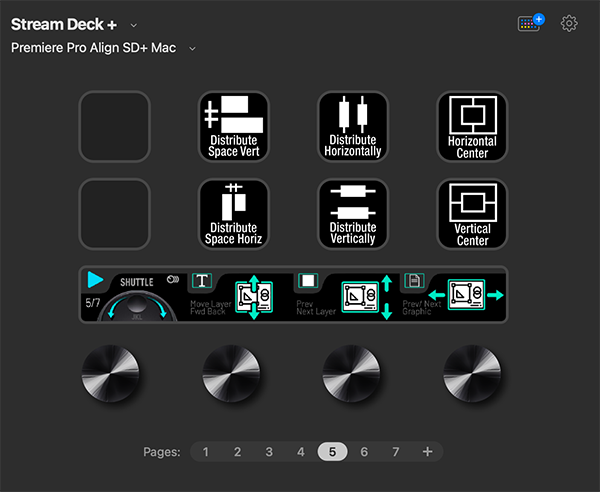This screenshot has width=600, height=492.
Task: Click the white square shape icon on strip
Action: pyautogui.click(x=308, y=281)
